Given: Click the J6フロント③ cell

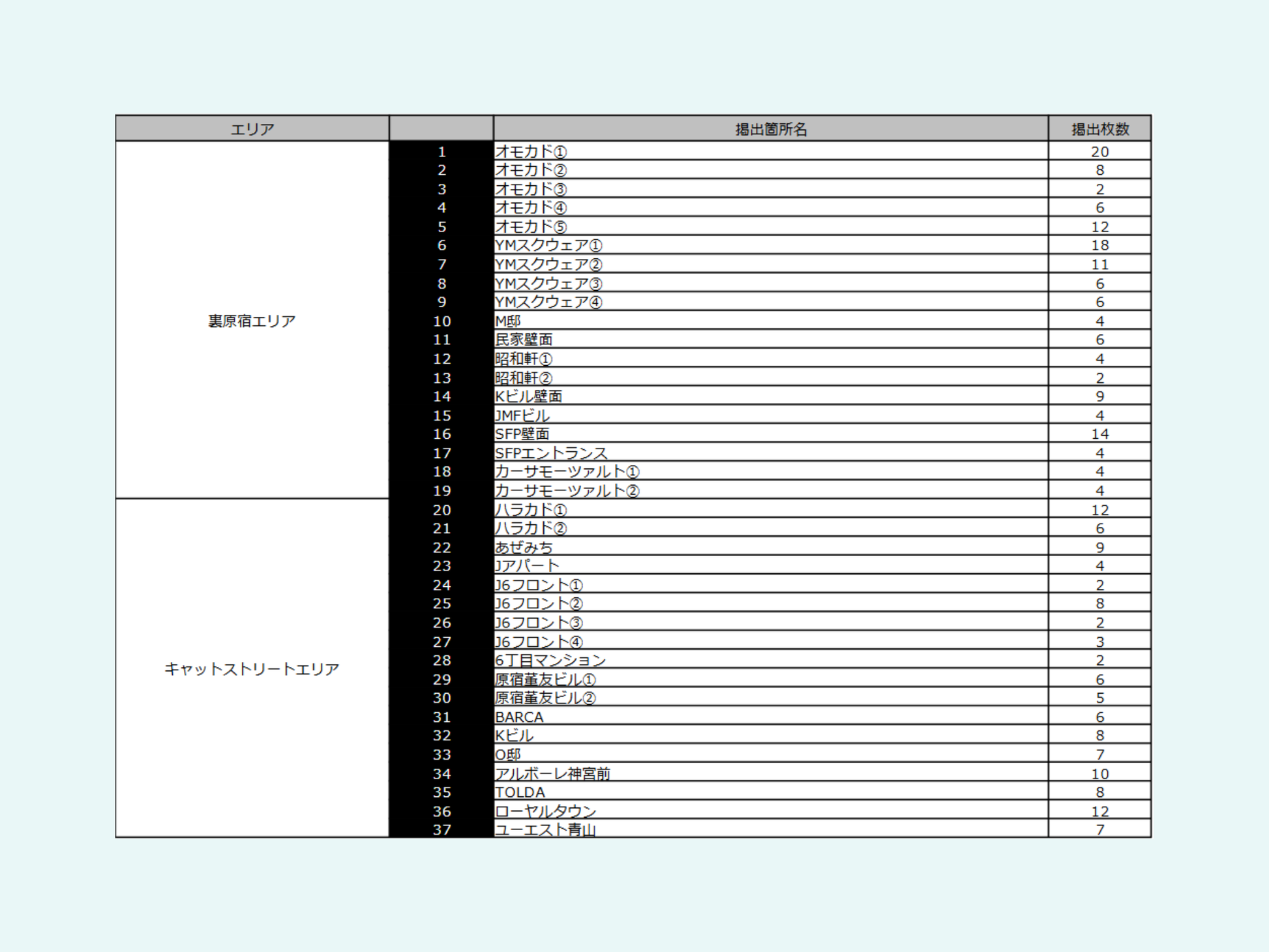Looking at the screenshot, I should tap(771, 622).
